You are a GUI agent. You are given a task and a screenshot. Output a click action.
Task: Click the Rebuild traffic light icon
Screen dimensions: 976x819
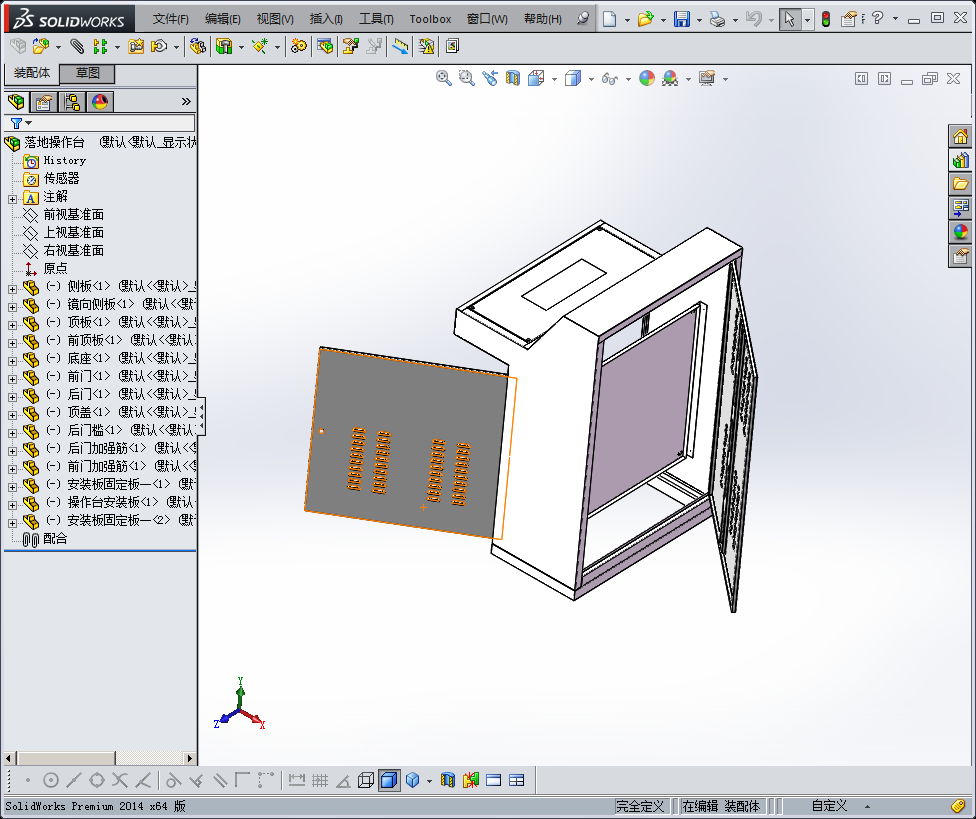click(826, 19)
